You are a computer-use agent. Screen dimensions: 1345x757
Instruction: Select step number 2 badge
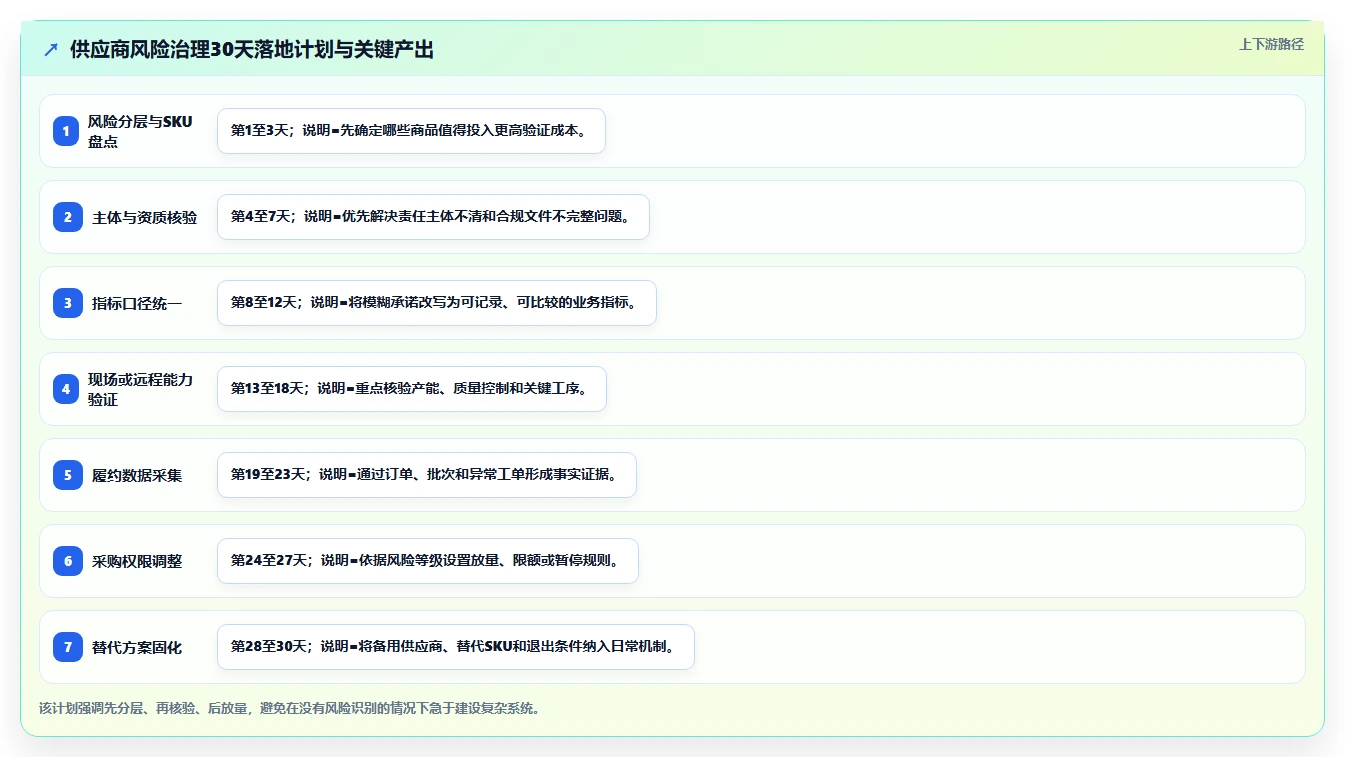point(68,217)
